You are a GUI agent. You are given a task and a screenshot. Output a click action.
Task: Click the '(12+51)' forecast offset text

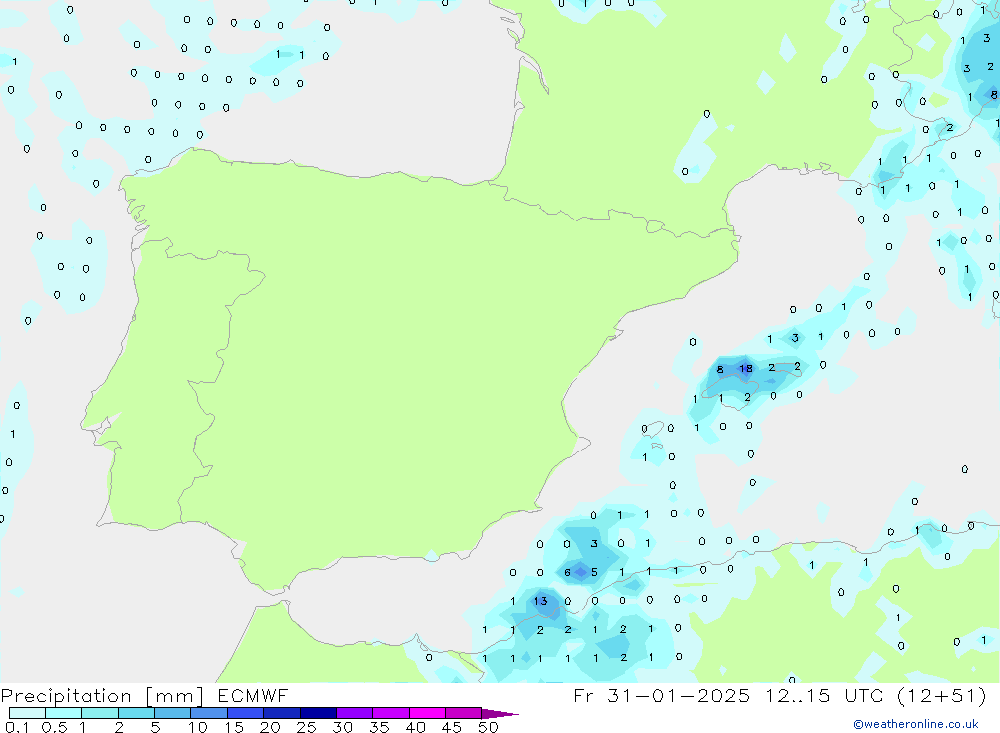[941, 696]
